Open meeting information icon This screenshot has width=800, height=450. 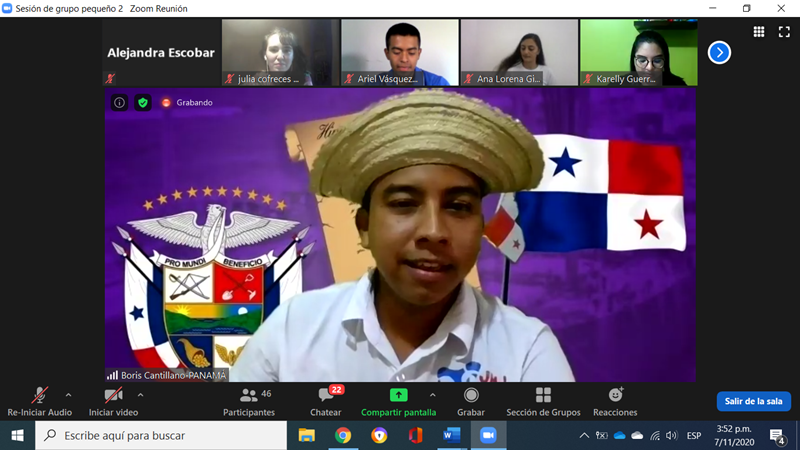[x=119, y=103]
